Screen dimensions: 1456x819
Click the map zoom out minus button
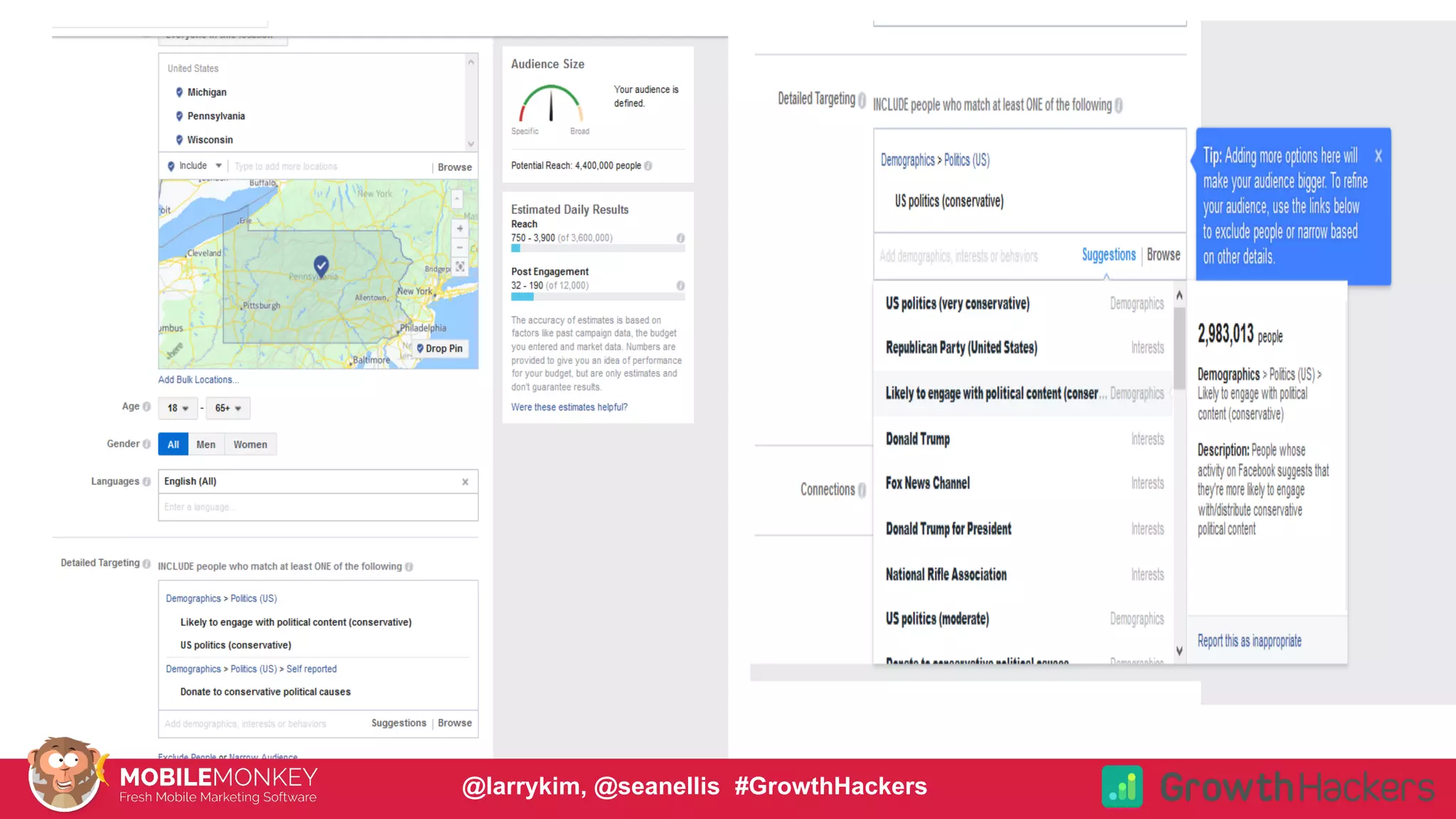[460, 247]
